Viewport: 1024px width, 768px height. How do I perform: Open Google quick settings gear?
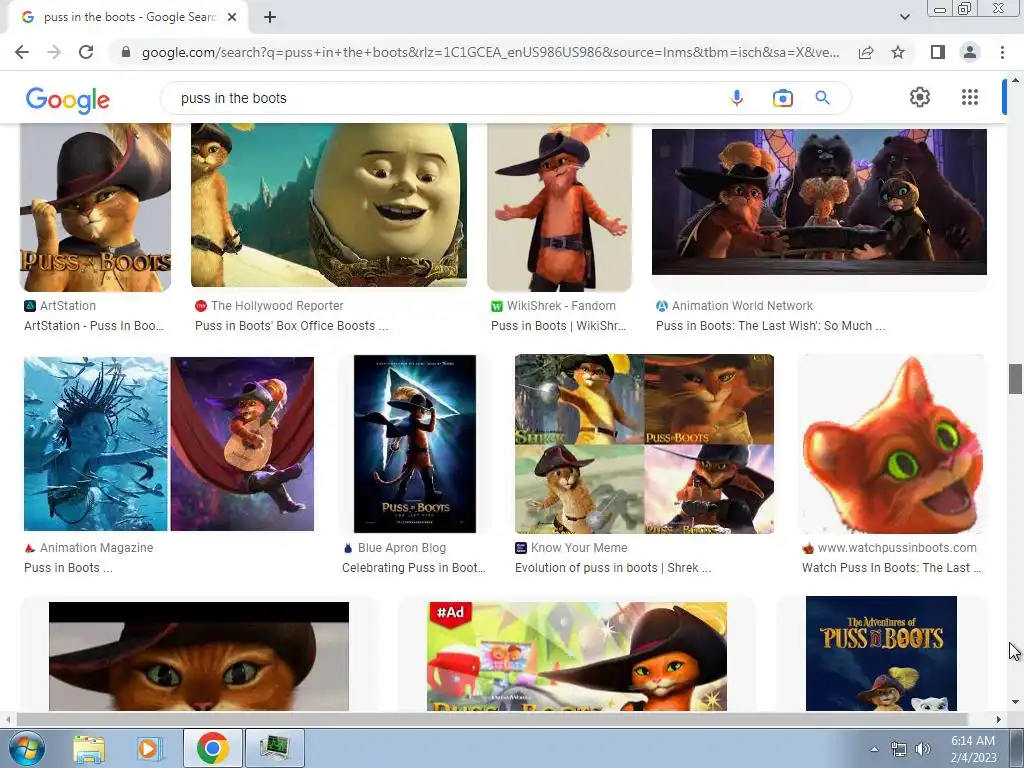coord(920,97)
